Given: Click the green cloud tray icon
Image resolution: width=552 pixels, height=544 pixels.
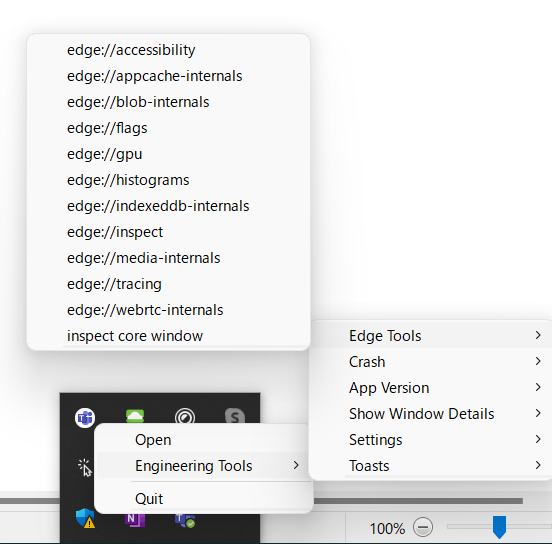Looking at the screenshot, I should point(135,416).
